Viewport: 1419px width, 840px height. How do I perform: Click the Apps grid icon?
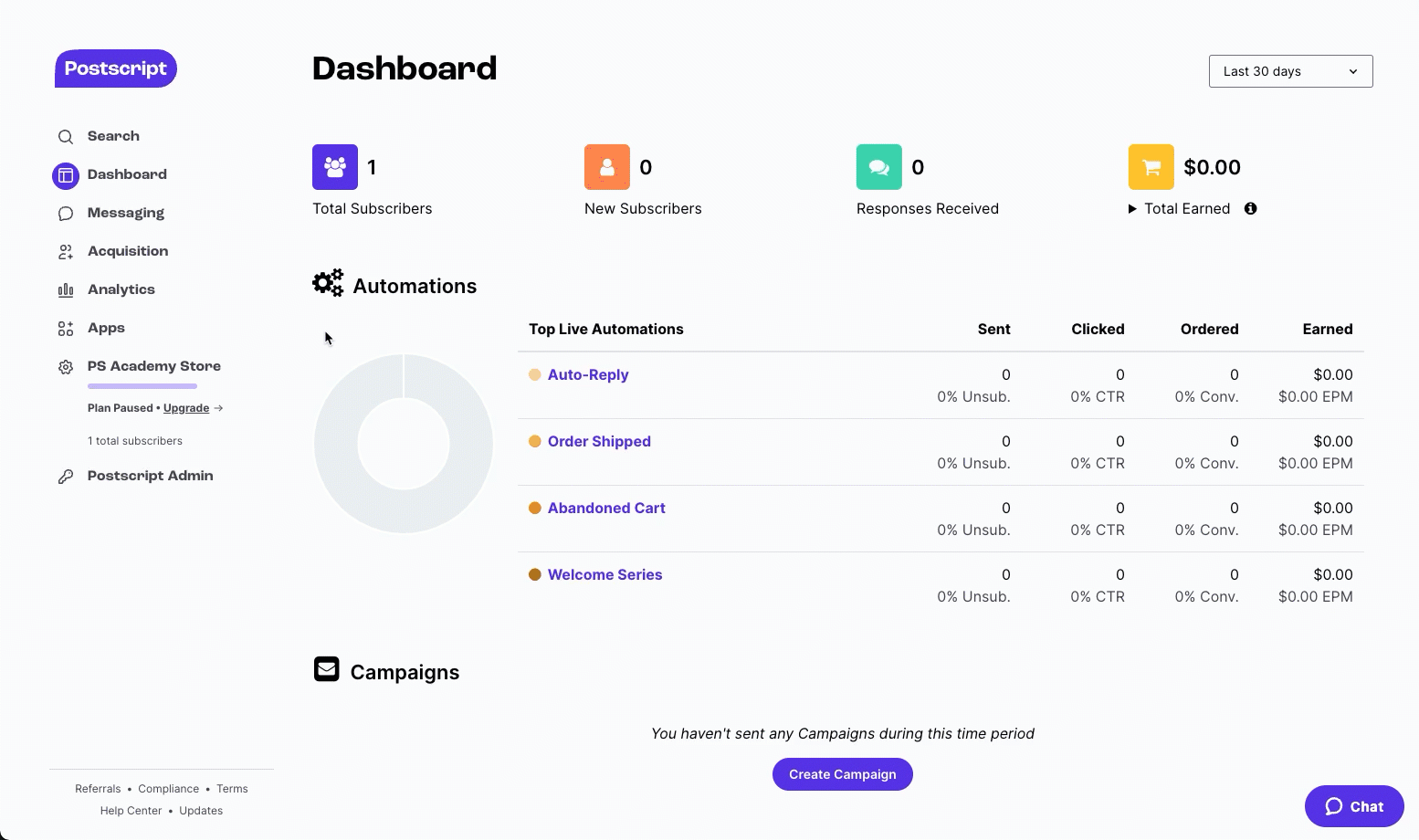pyautogui.click(x=66, y=329)
